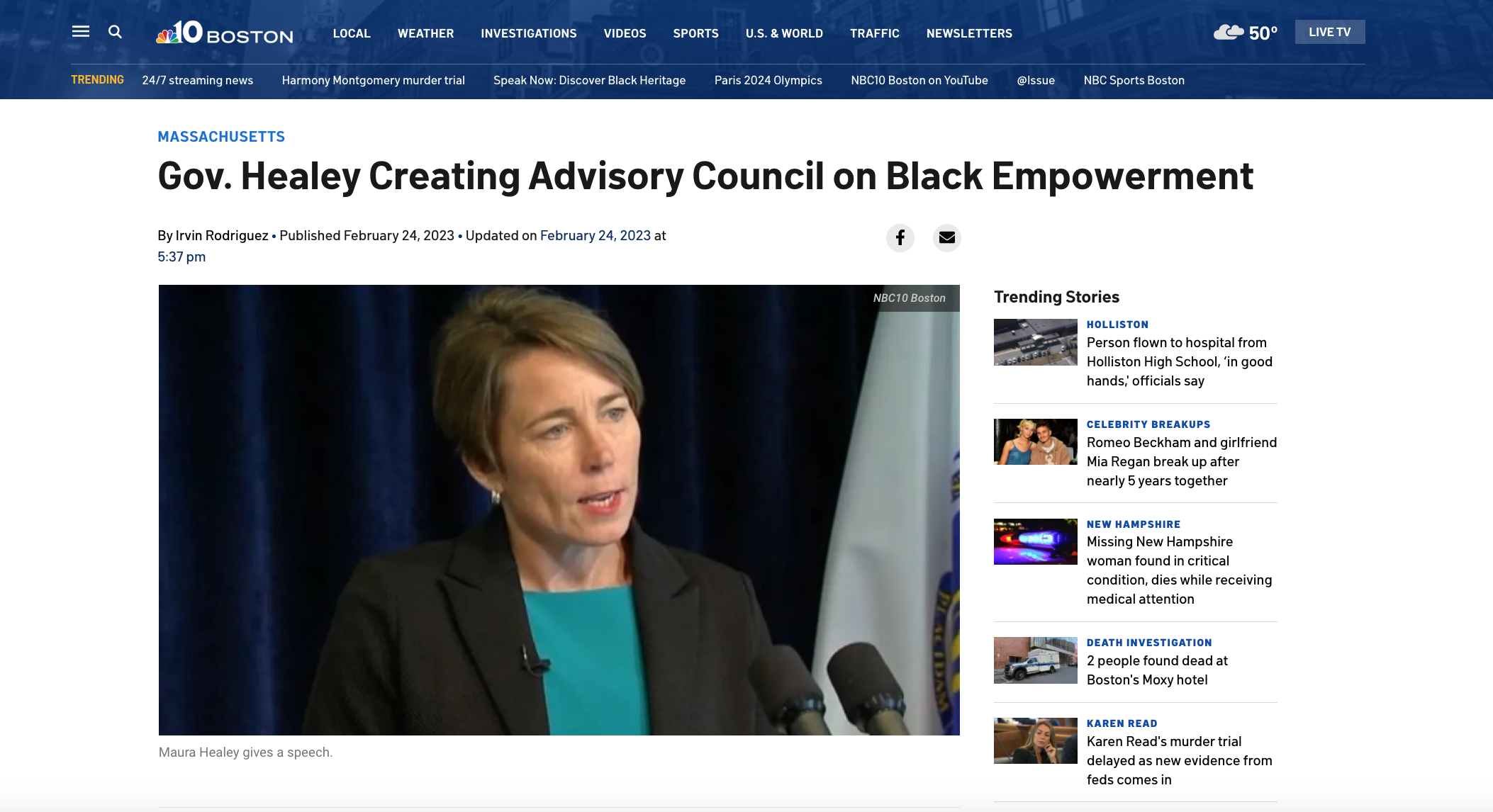Click the cloudy weather icon

(x=1228, y=33)
